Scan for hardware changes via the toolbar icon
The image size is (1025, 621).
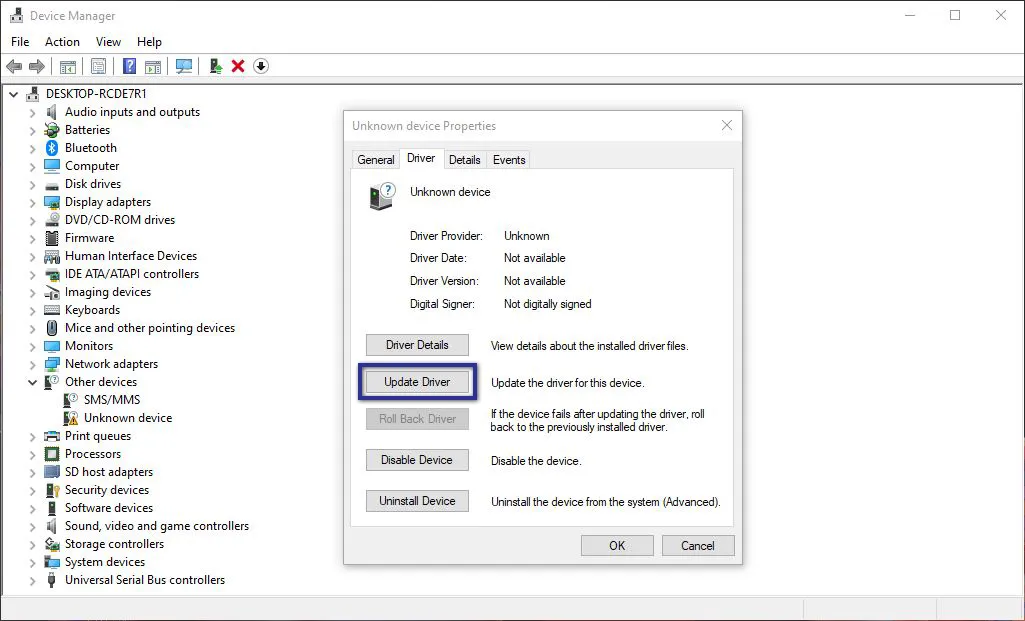[x=185, y=66]
